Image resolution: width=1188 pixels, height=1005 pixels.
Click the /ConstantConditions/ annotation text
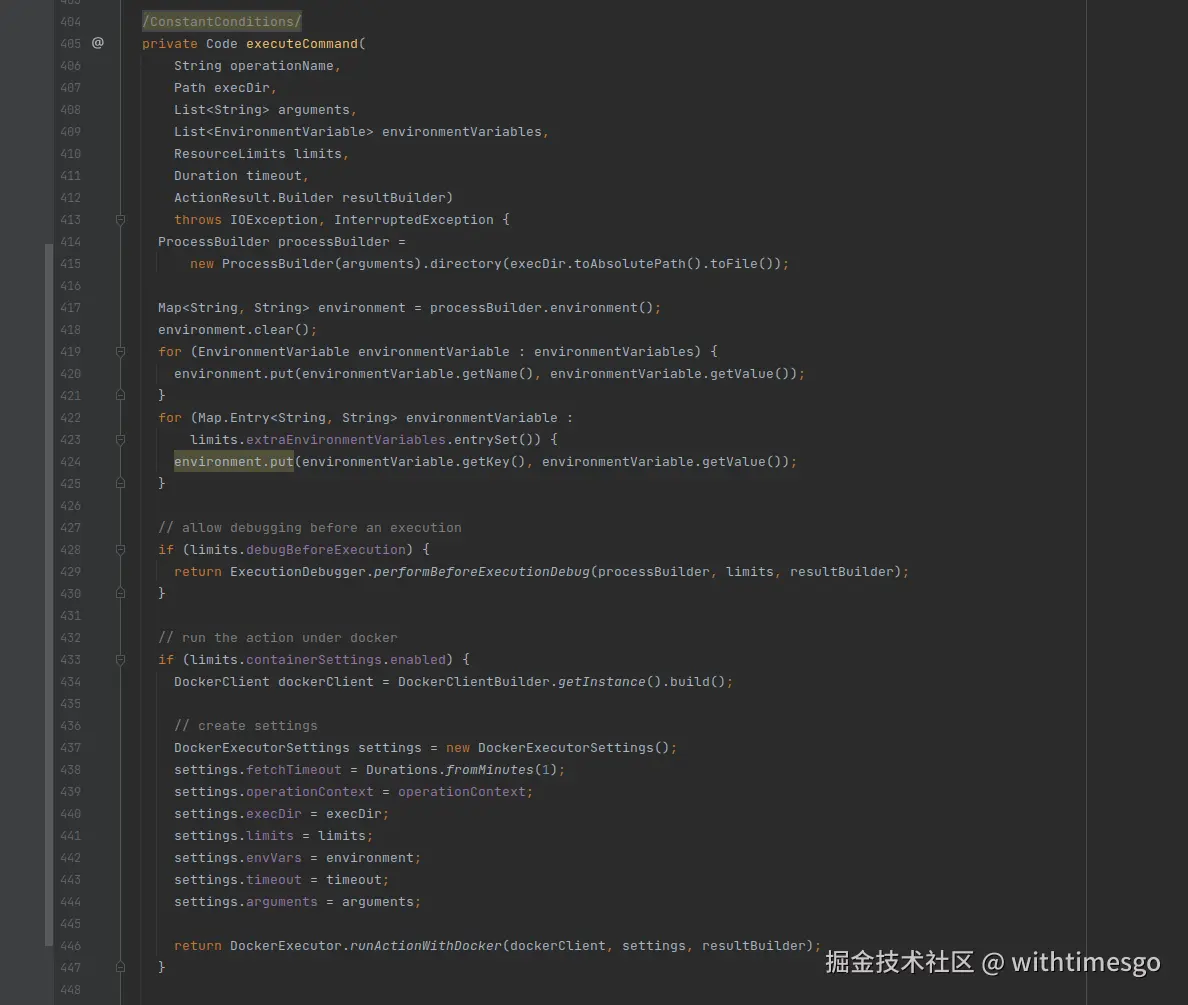[222, 21]
